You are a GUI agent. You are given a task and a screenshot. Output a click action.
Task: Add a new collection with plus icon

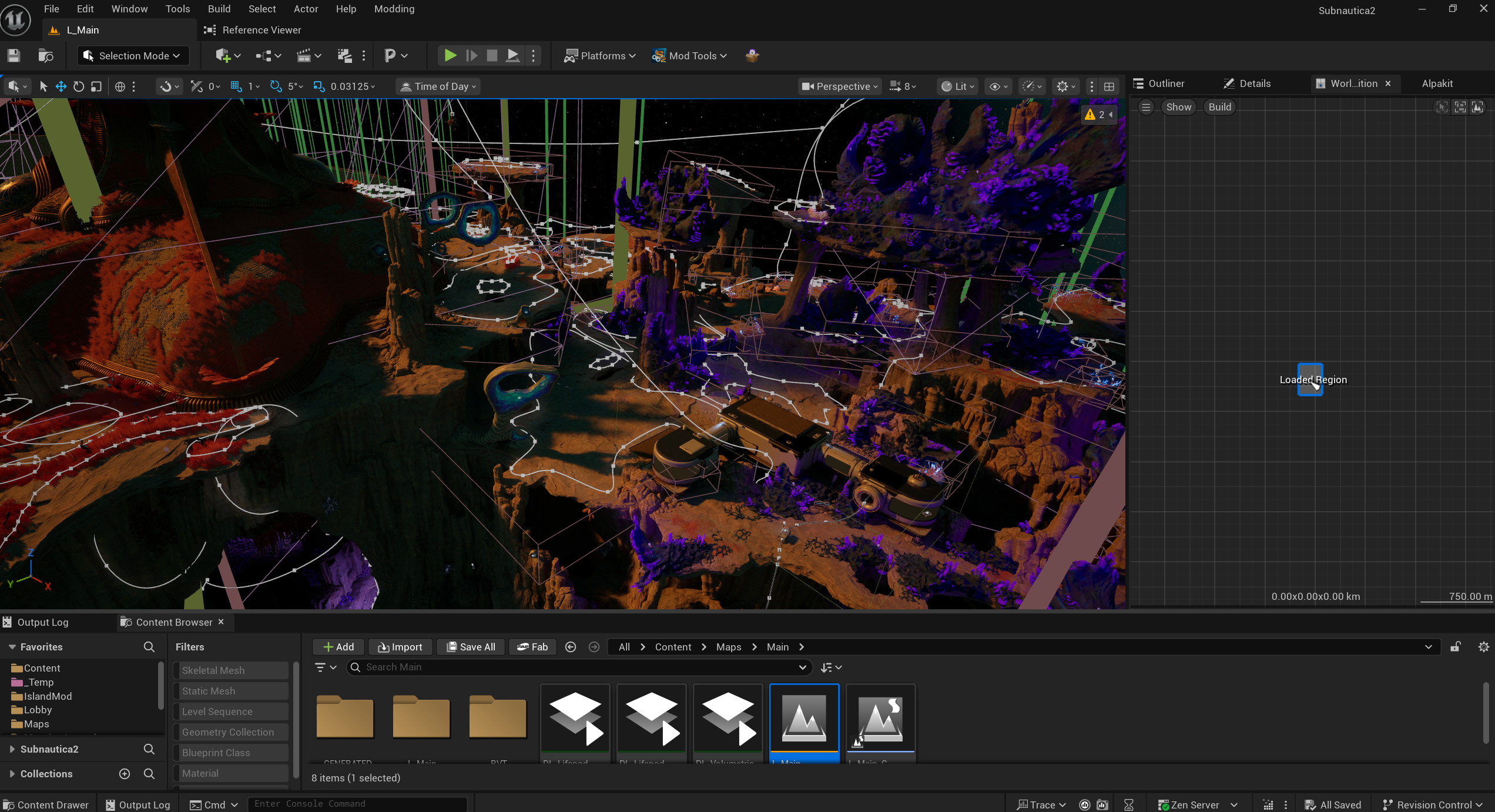click(125, 774)
